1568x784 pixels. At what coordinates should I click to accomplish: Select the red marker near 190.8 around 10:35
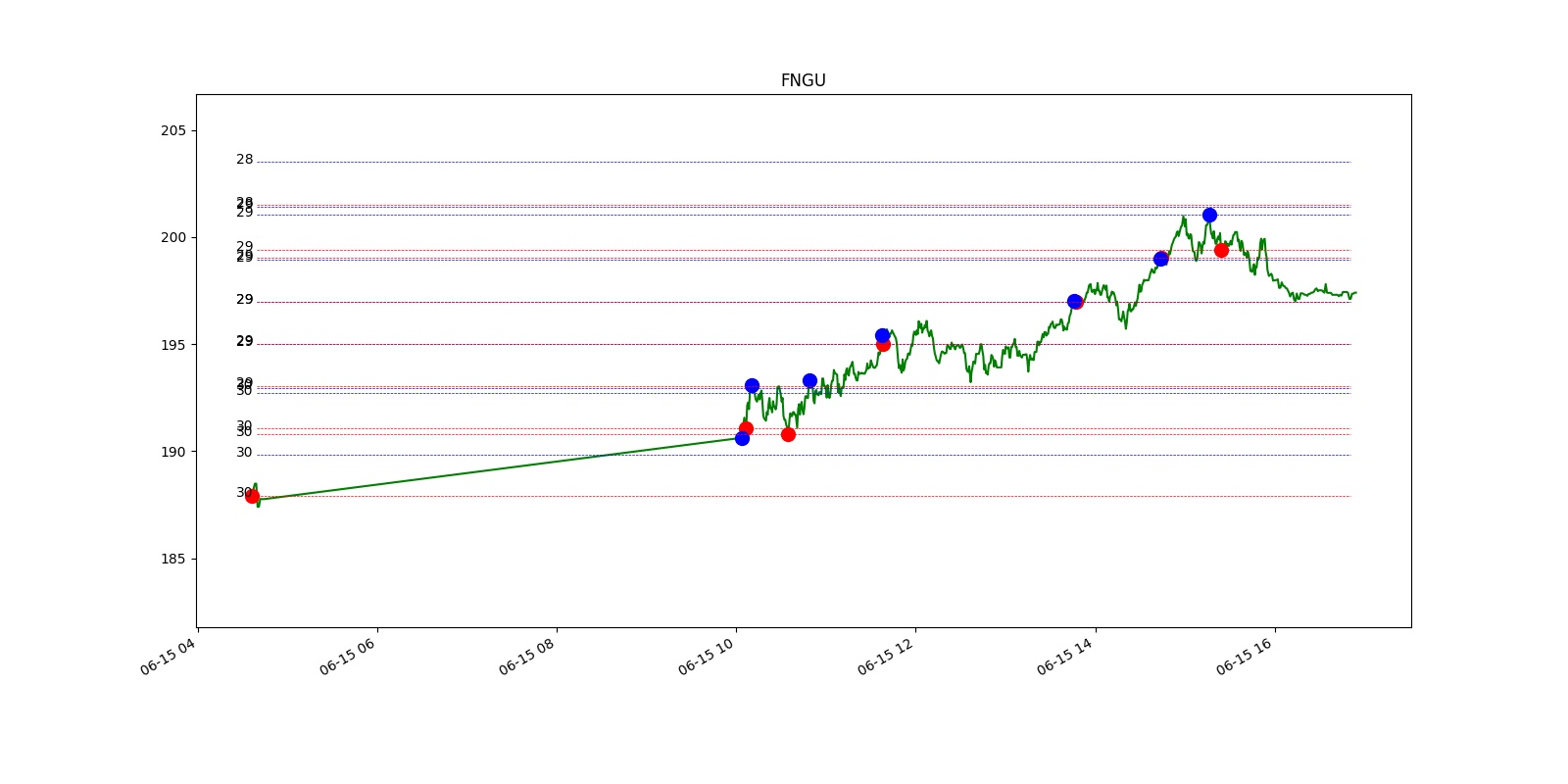click(788, 434)
